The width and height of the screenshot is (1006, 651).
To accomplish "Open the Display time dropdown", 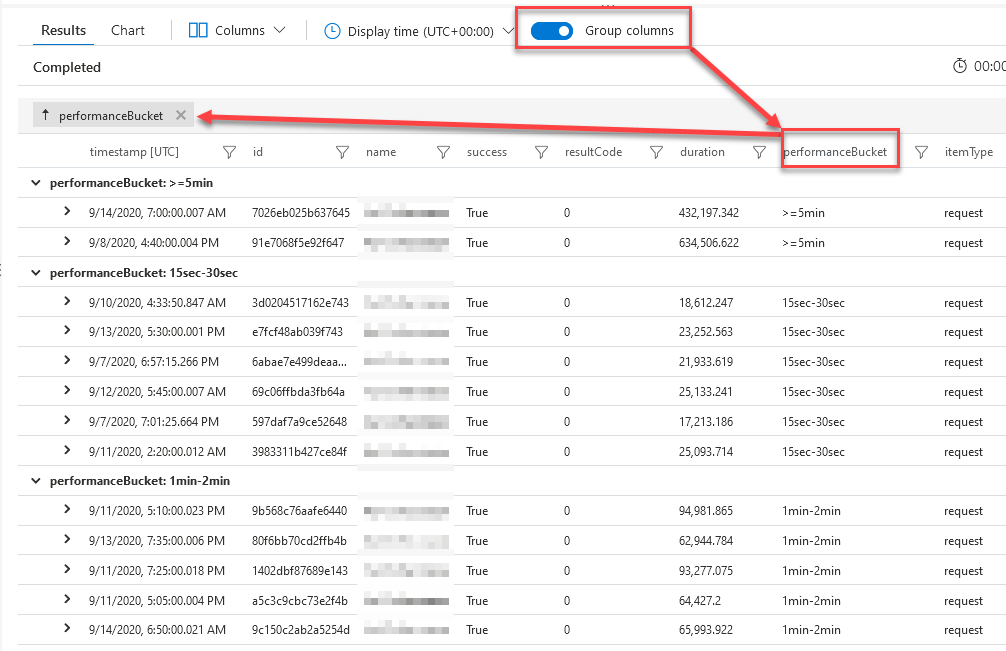I will 419,31.
